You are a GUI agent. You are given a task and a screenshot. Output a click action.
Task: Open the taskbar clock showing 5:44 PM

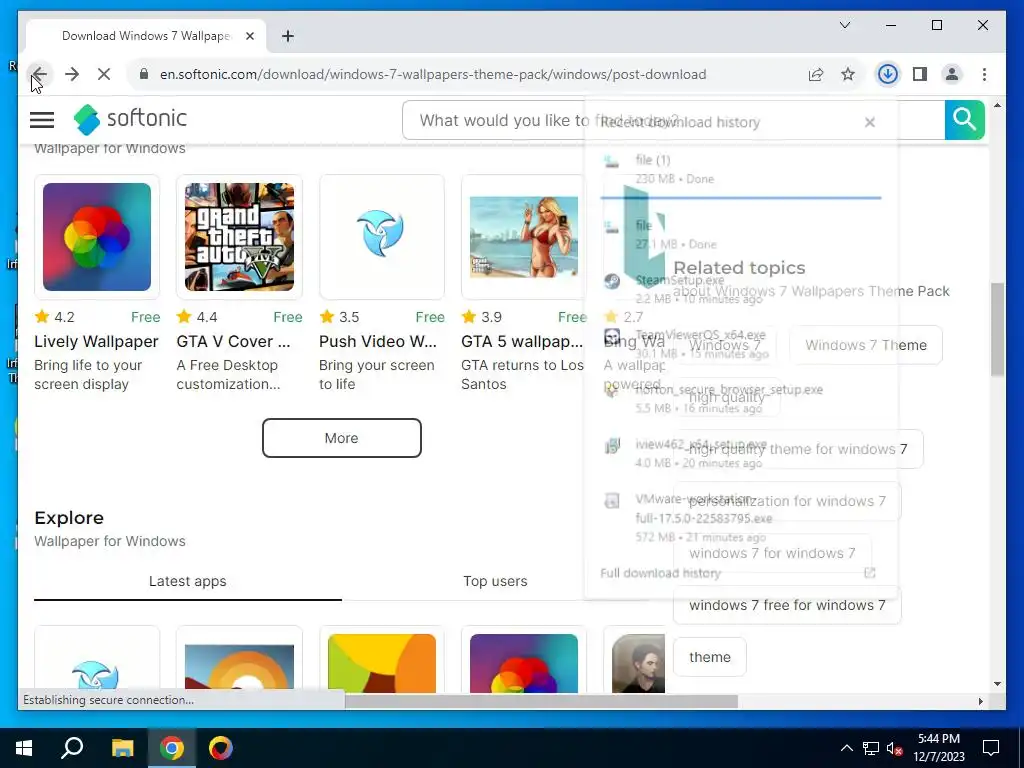tap(939, 748)
